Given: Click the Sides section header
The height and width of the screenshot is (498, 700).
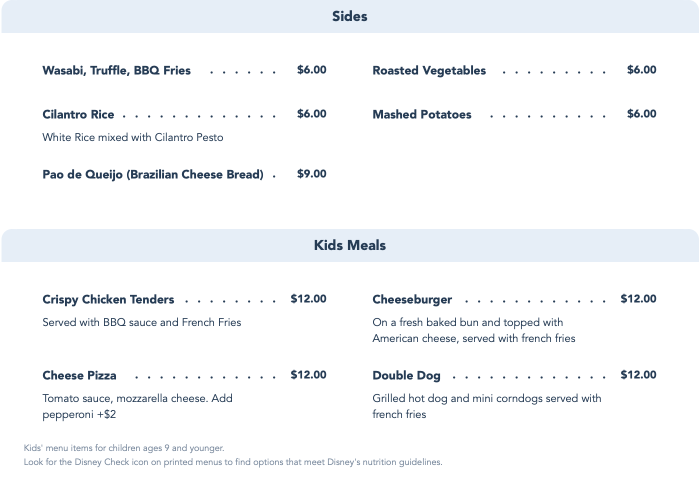Looking at the screenshot, I should pyautogui.click(x=350, y=17).
